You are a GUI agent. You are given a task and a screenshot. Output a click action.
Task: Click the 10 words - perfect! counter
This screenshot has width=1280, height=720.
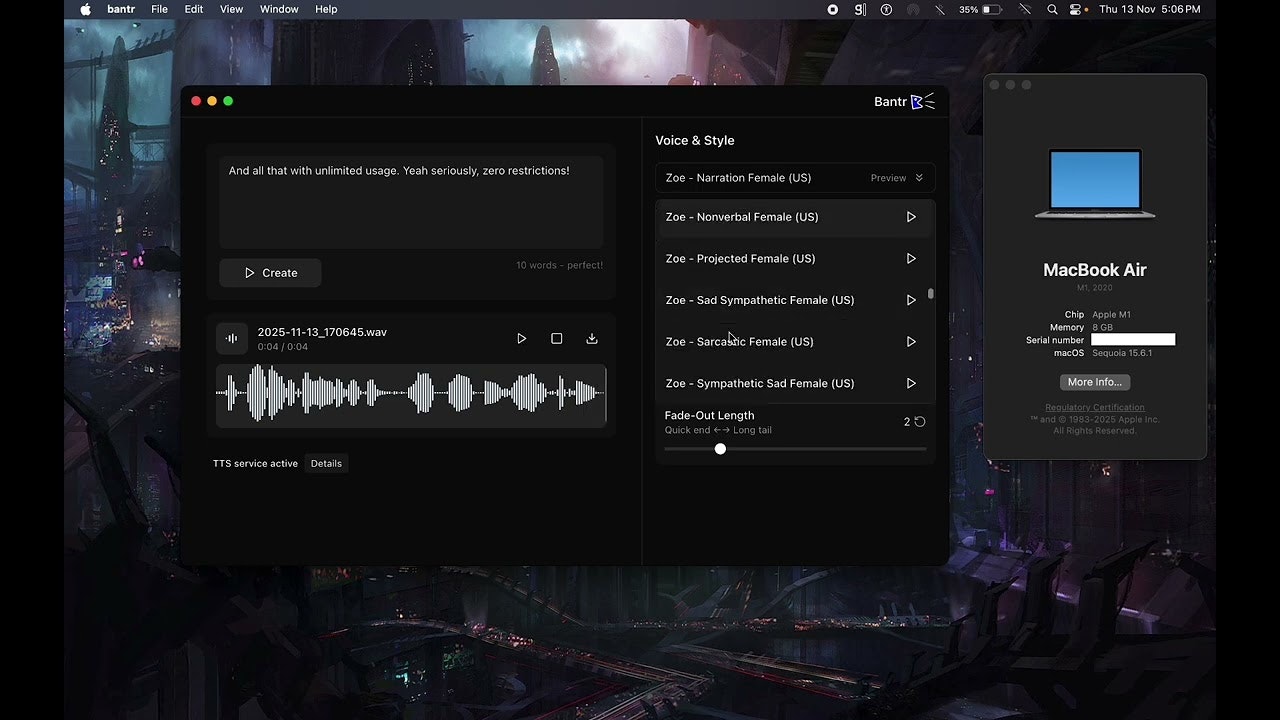click(x=559, y=266)
